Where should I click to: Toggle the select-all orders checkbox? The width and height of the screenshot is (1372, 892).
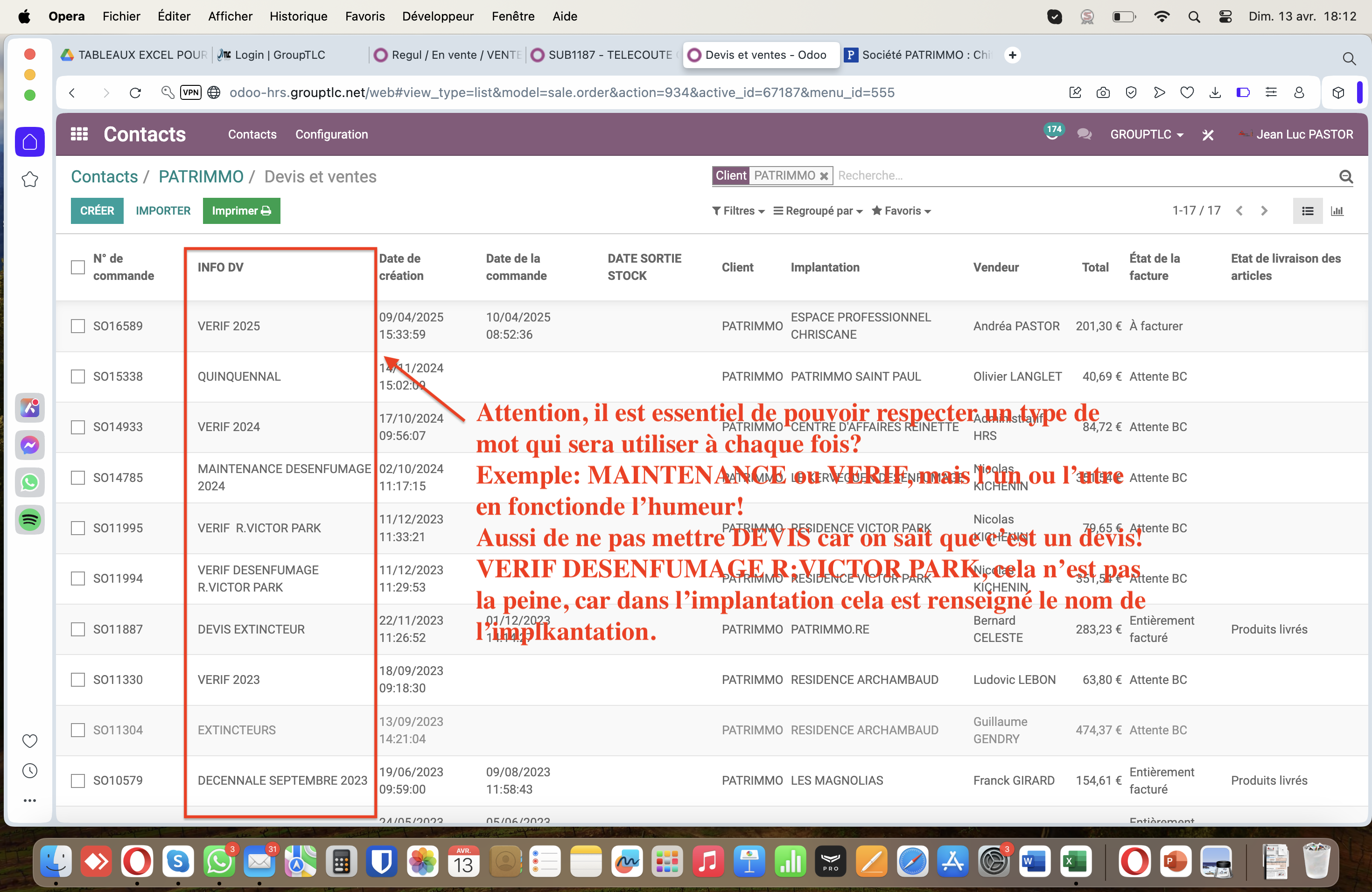pos(78,267)
